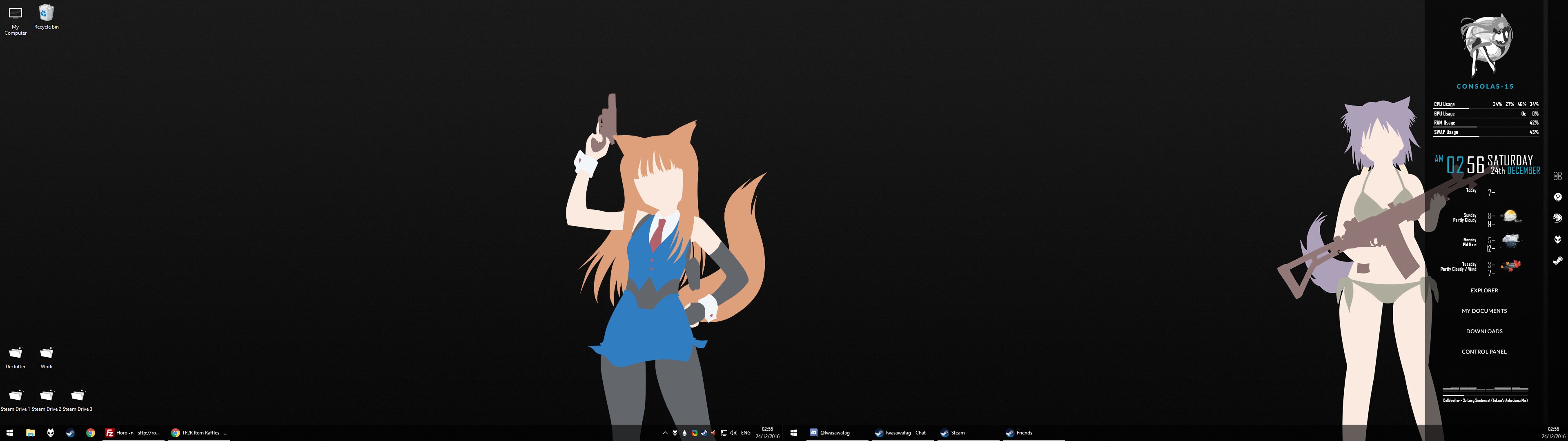Open the Recycle Bin desktop icon
The image size is (1568, 441).
click(x=46, y=17)
